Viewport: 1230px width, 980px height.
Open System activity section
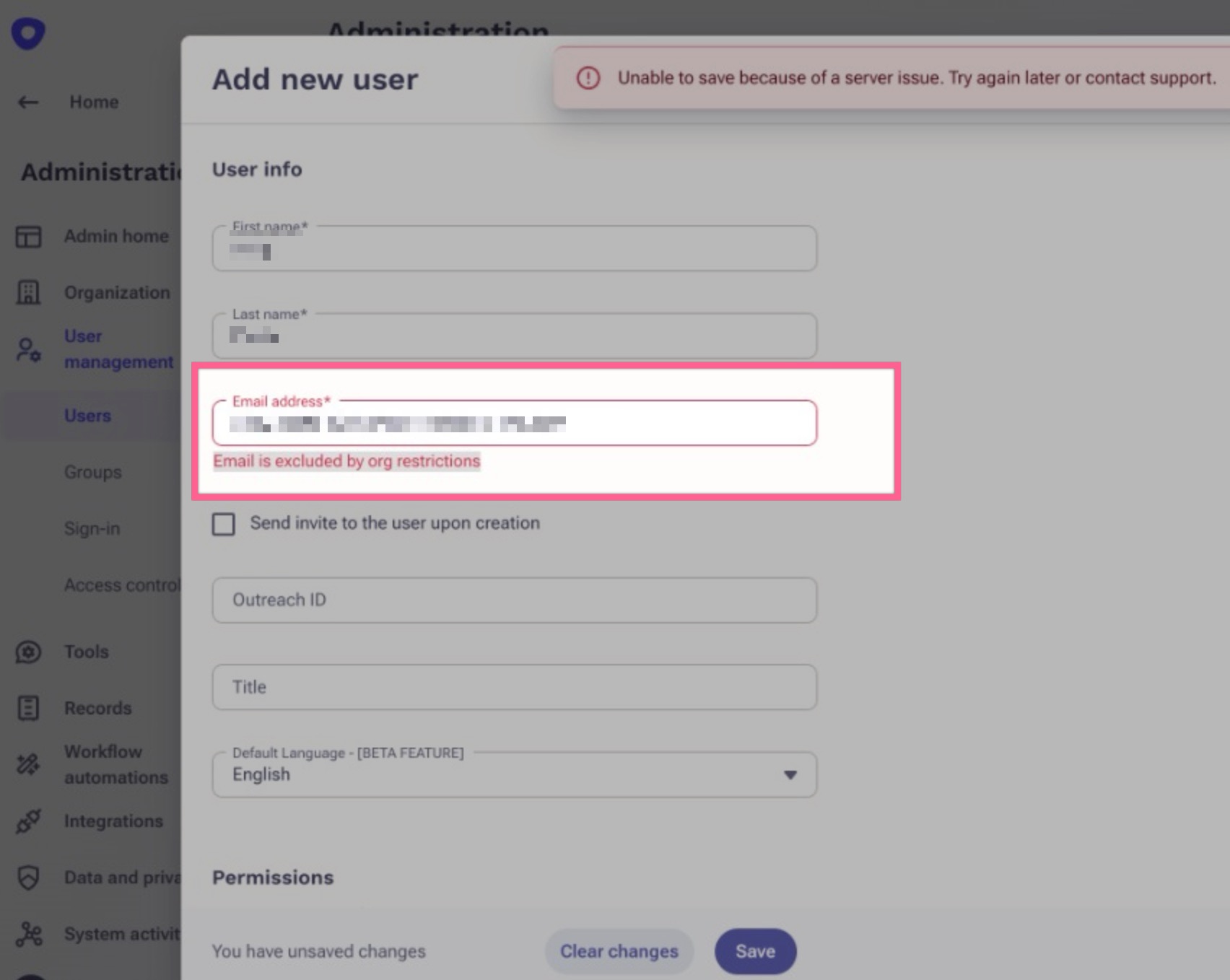121,934
